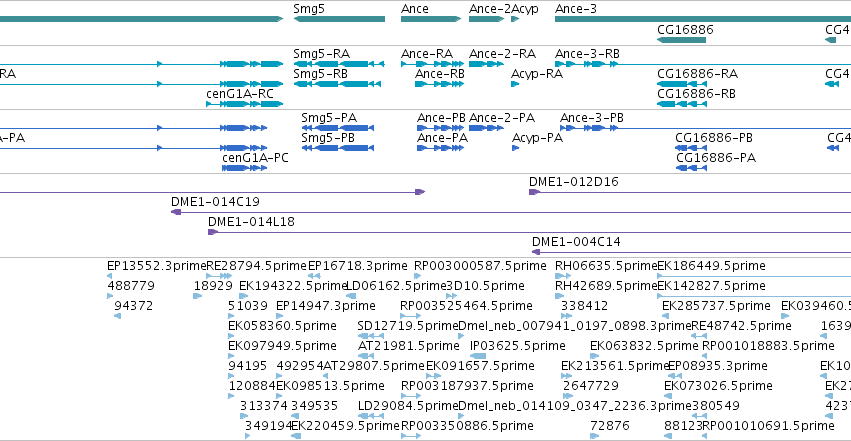The height and width of the screenshot is (441, 851).
Task: Select the Smg5-PB protein label
Action: tap(328, 138)
